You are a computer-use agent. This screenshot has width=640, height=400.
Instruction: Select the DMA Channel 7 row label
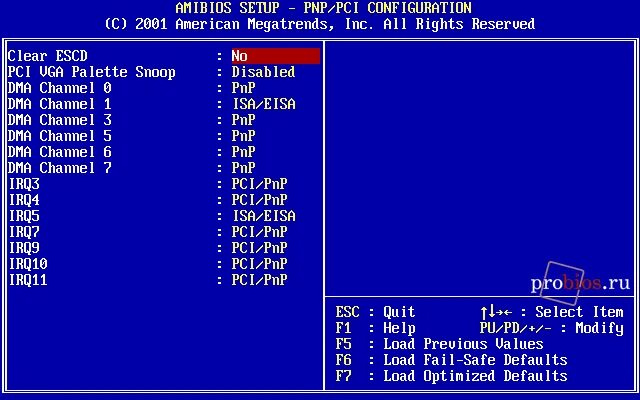pos(60,168)
